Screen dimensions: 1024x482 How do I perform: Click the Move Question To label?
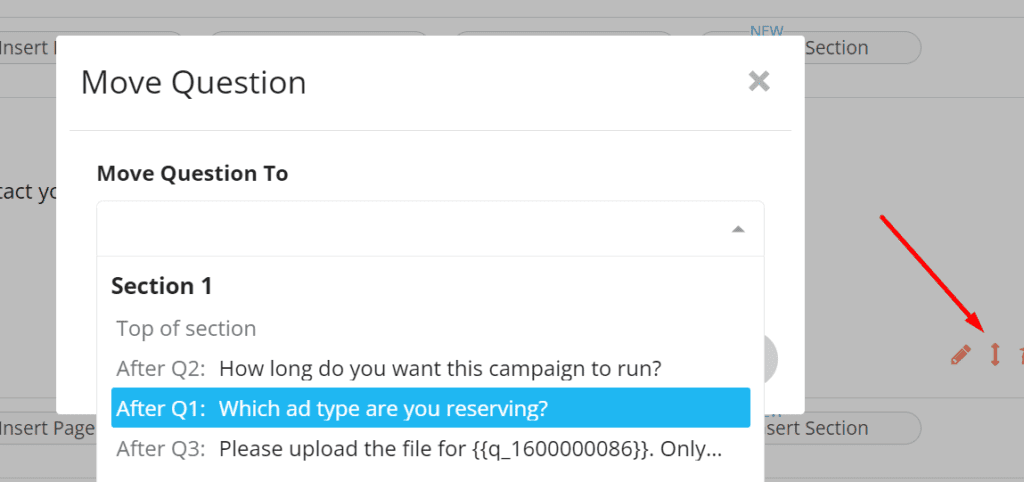pyautogui.click(x=193, y=173)
